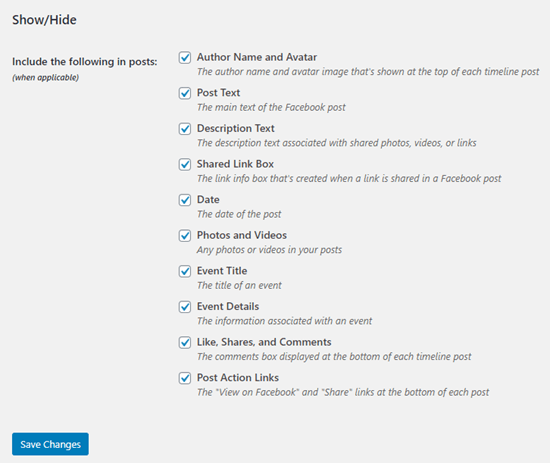Click the Save Changes button
This screenshot has height=463, width=550.
coord(50,444)
